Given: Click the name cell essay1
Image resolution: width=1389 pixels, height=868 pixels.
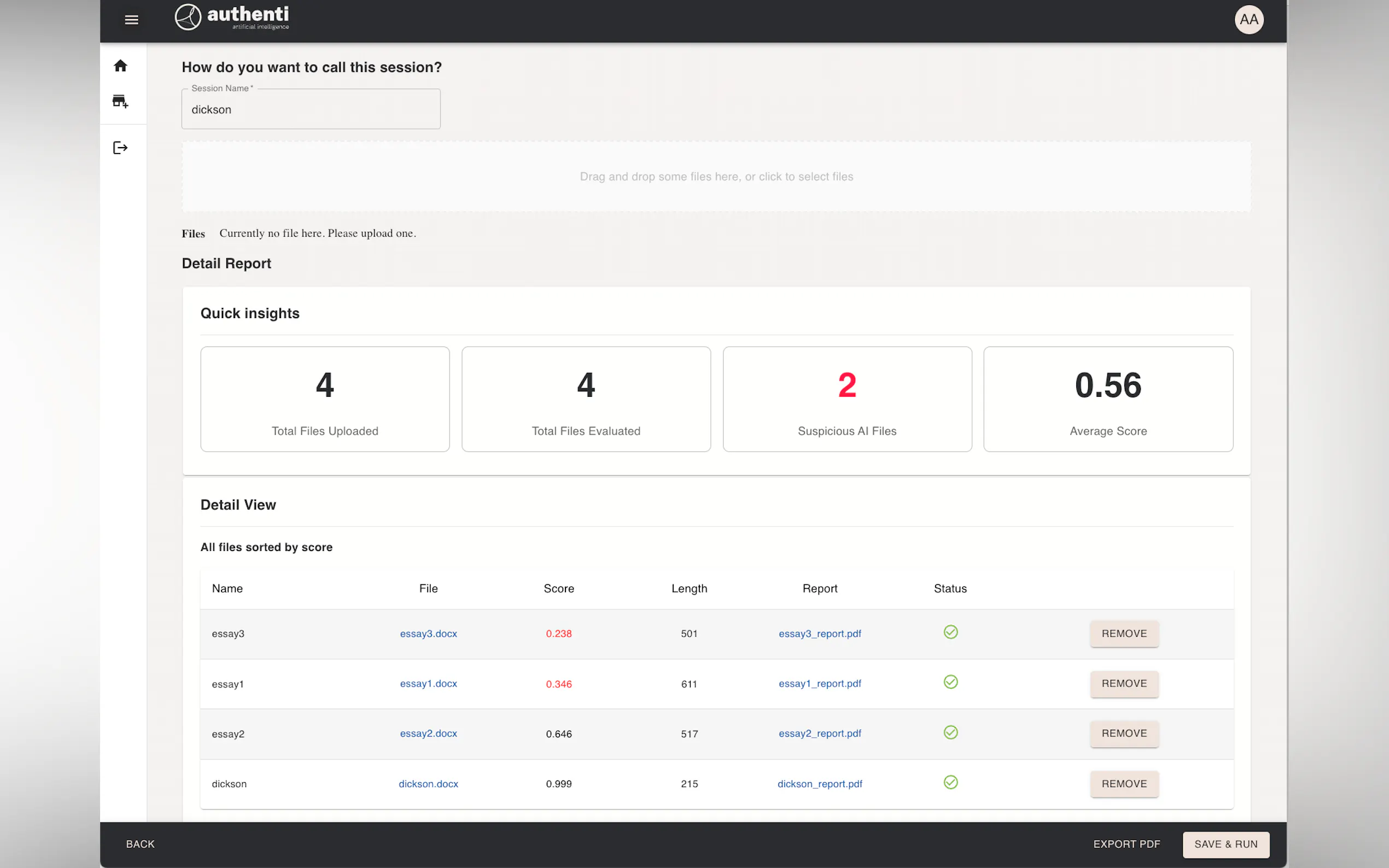Looking at the screenshot, I should pyautogui.click(x=227, y=684).
